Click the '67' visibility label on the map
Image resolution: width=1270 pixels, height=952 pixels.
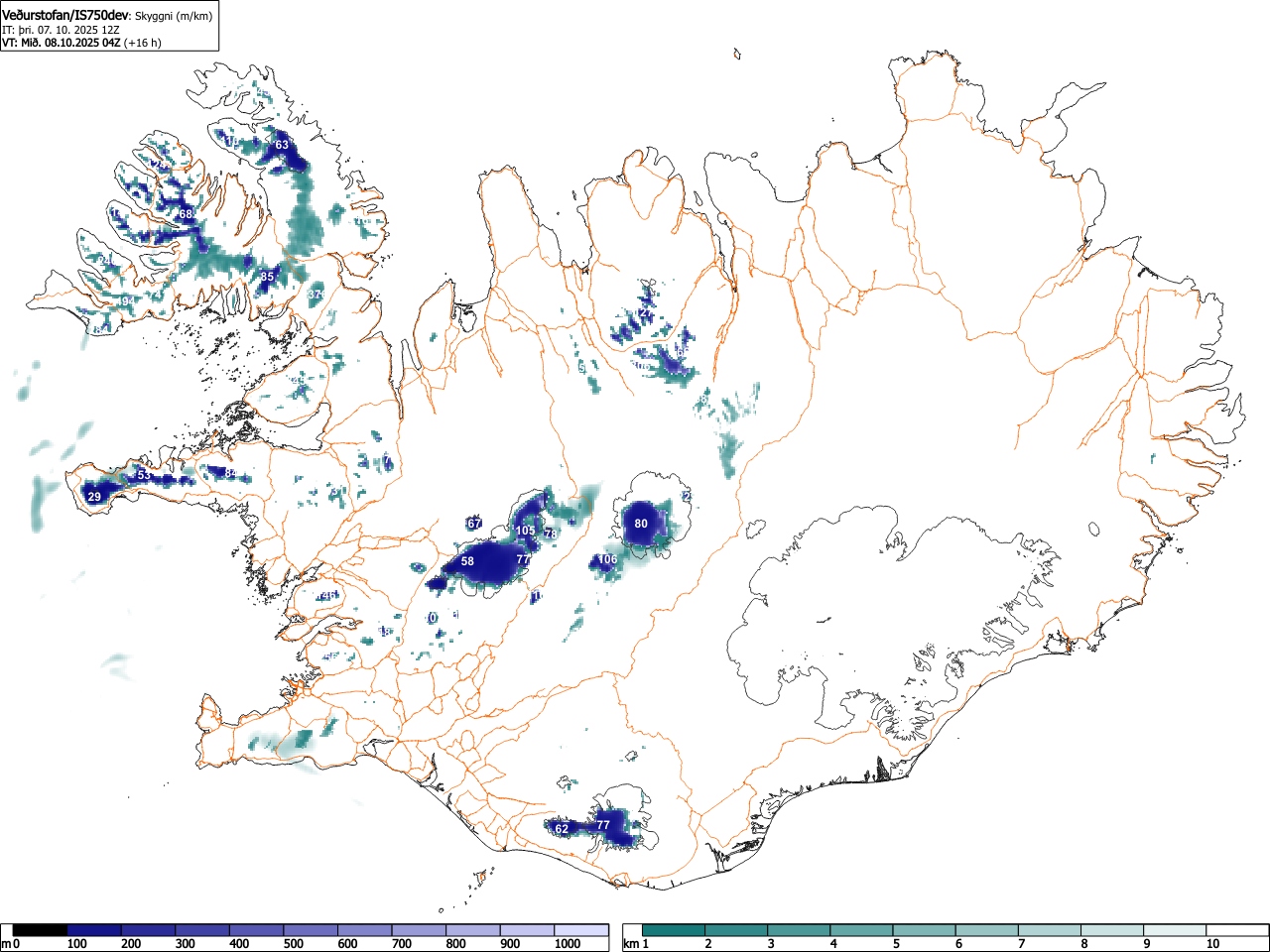pyautogui.click(x=474, y=524)
